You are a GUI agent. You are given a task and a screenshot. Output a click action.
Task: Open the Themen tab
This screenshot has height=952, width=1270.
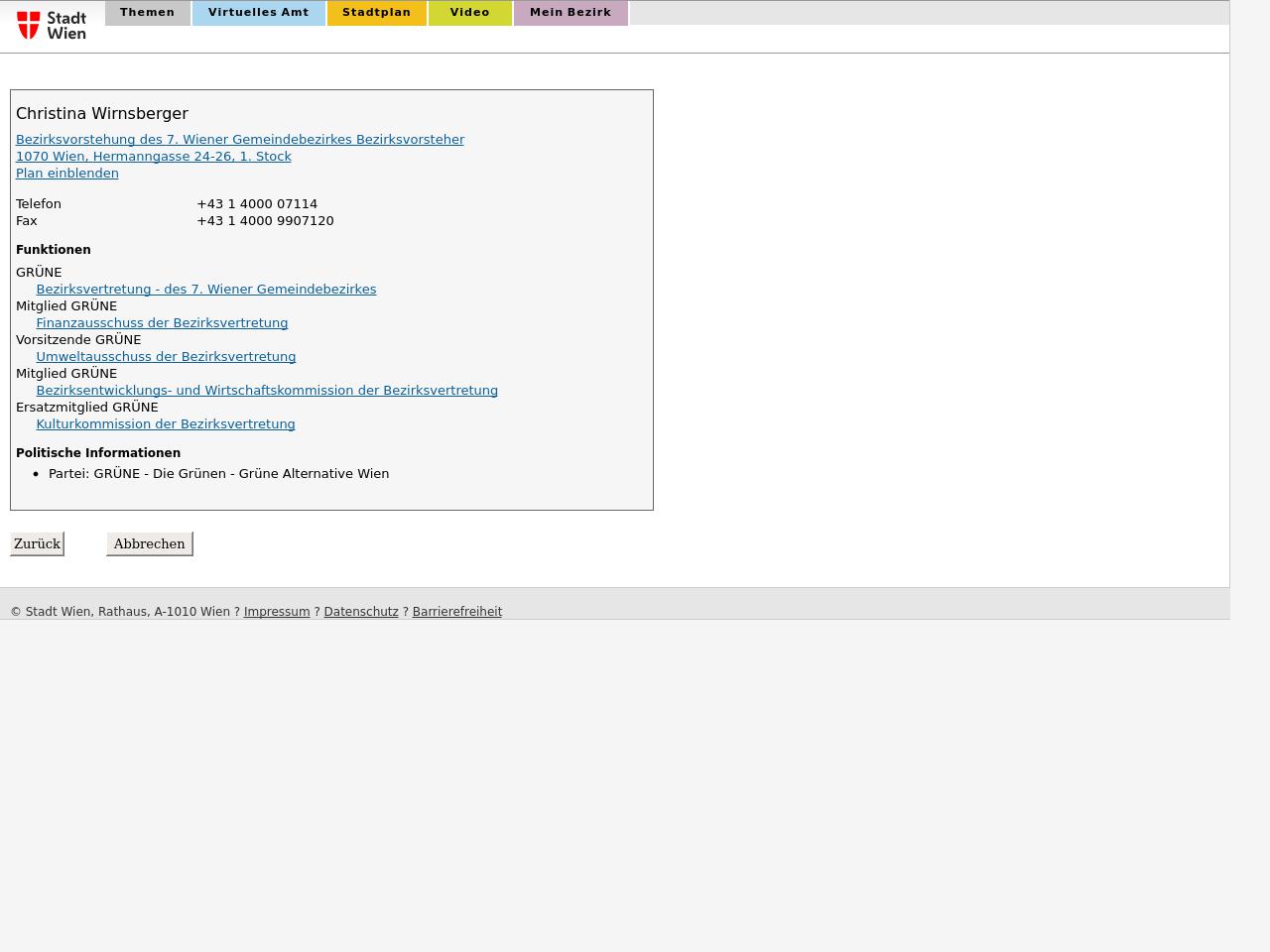147,13
